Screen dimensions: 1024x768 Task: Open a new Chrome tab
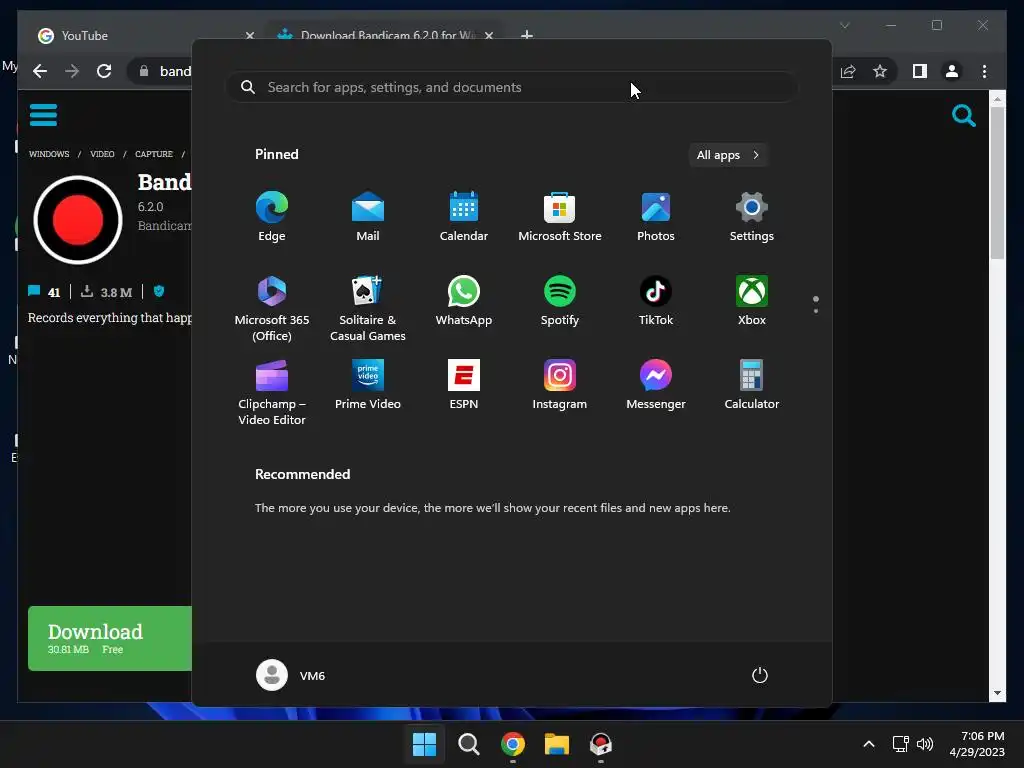click(x=527, y=35)
